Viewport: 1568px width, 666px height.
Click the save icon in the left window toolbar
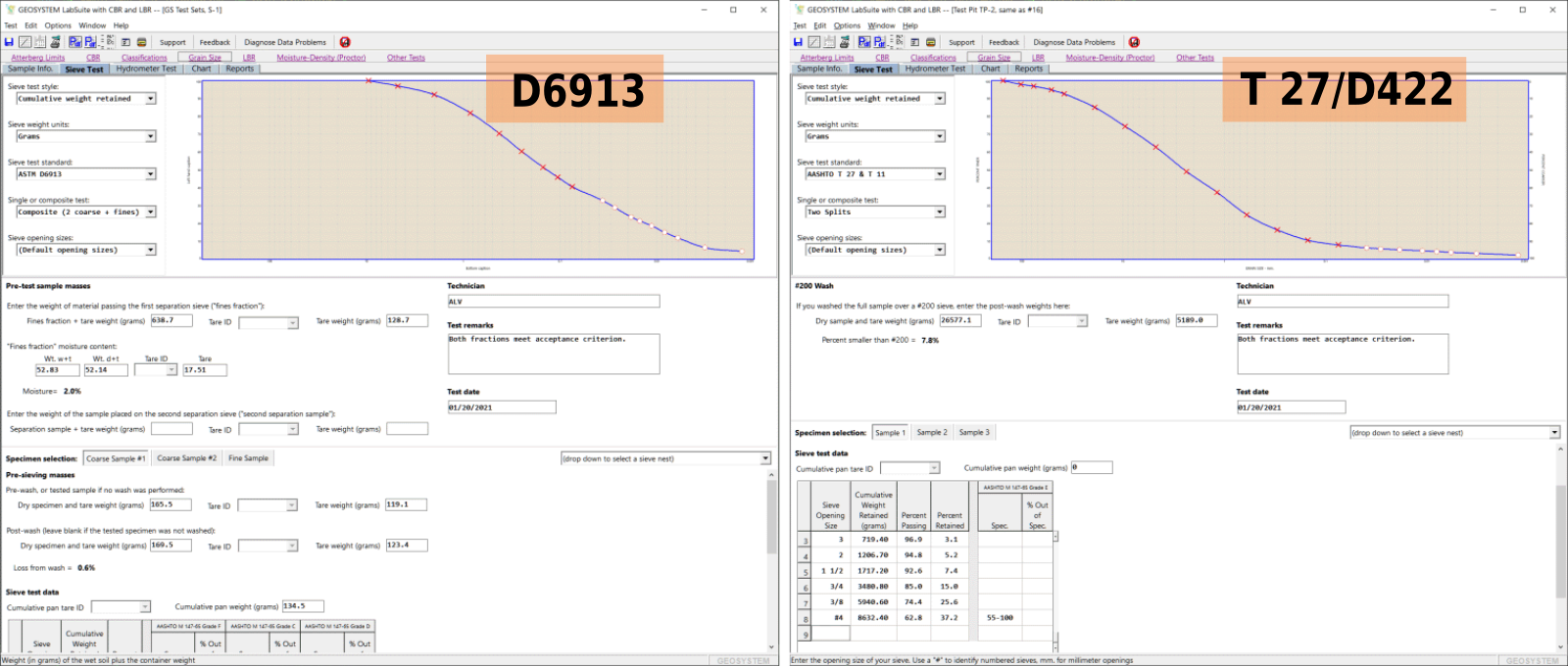pyautogui.click(x=9, y=42)
